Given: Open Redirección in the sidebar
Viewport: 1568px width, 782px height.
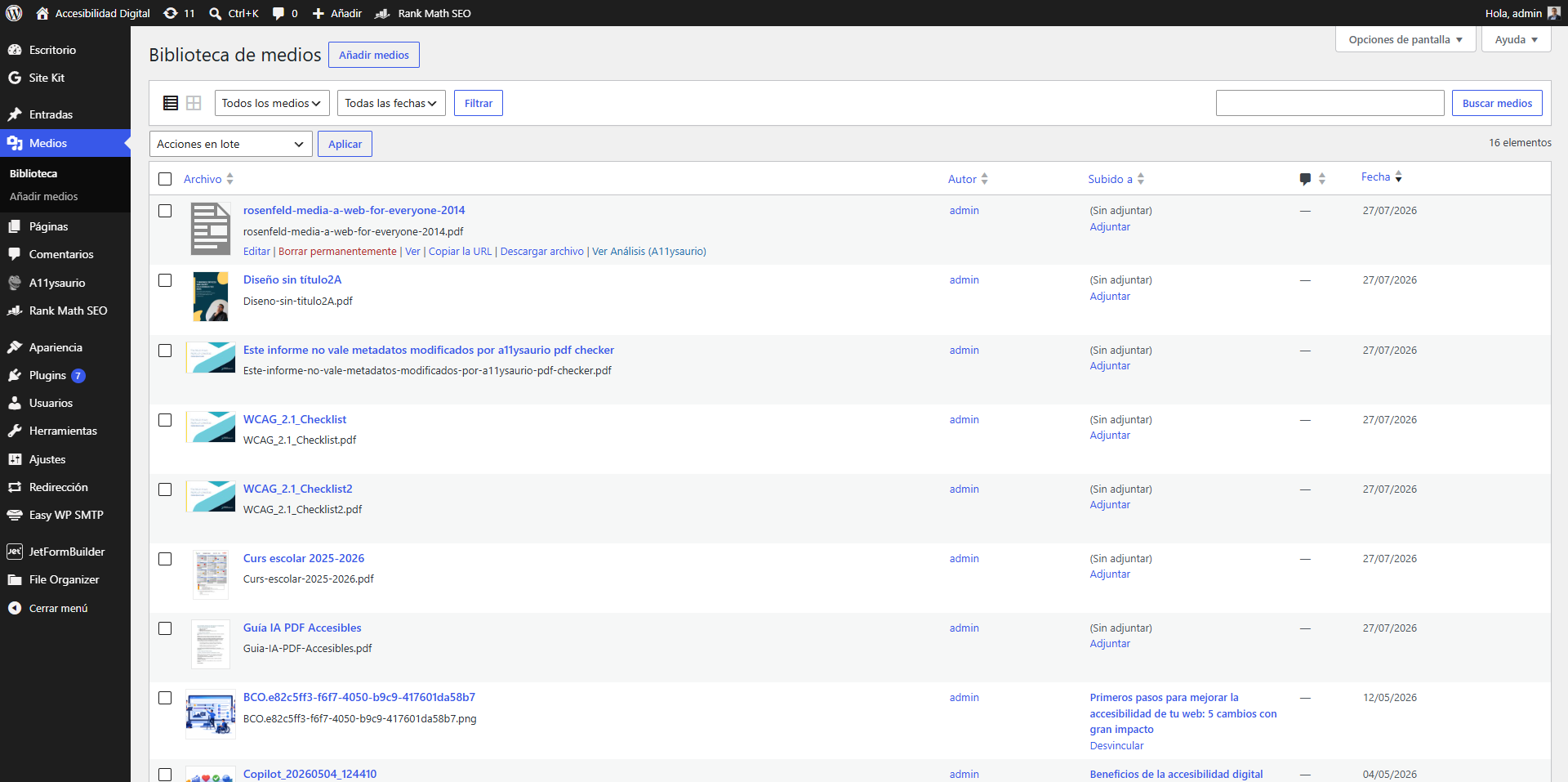Looking at the screenshot, I should [65, 487].
